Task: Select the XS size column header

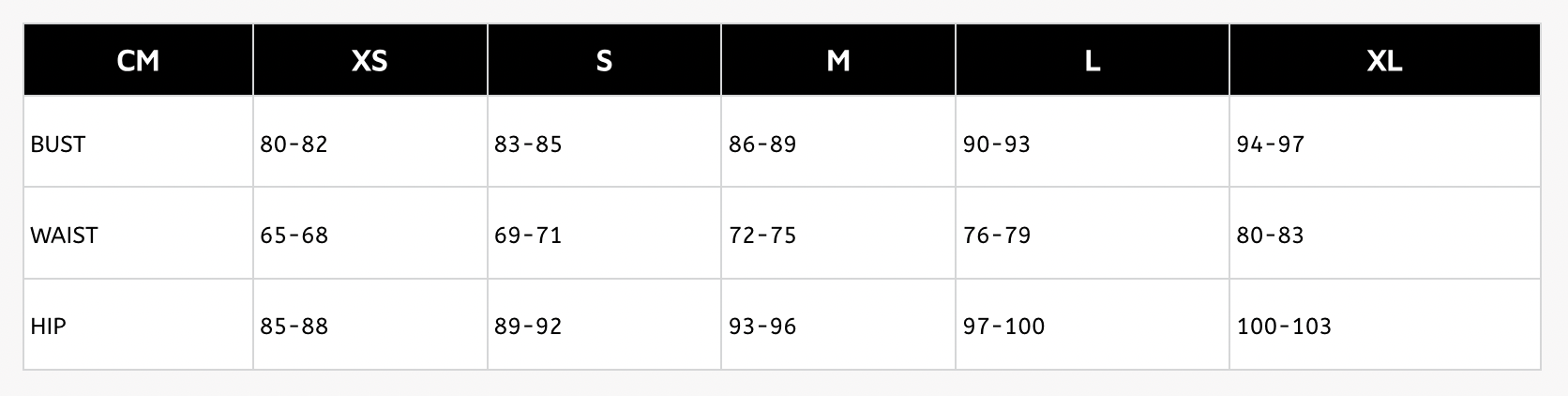Action: click(x=369, y=61)
